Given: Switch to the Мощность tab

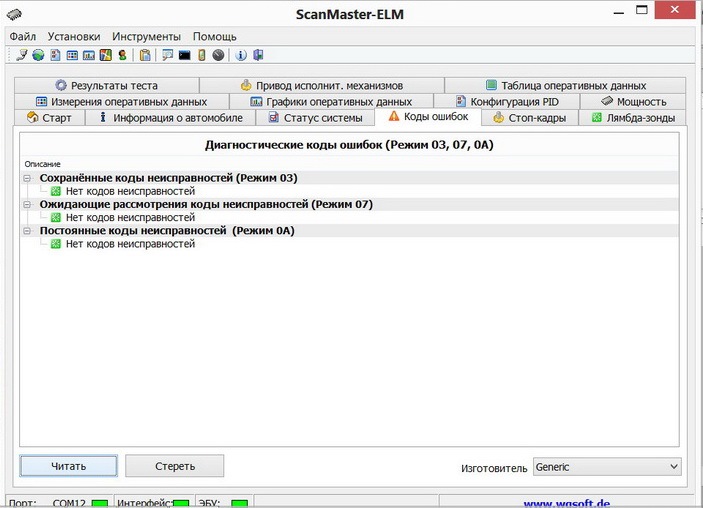Looking at the screenshot, I should tap(633, 102).
